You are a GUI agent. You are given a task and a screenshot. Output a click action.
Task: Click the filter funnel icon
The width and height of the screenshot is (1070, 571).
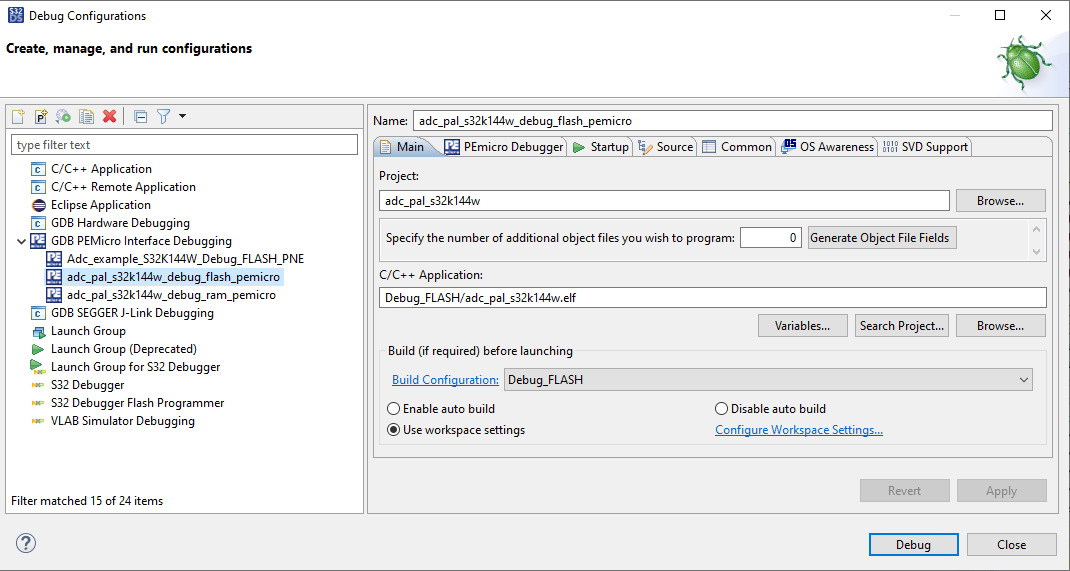(164, 117)
